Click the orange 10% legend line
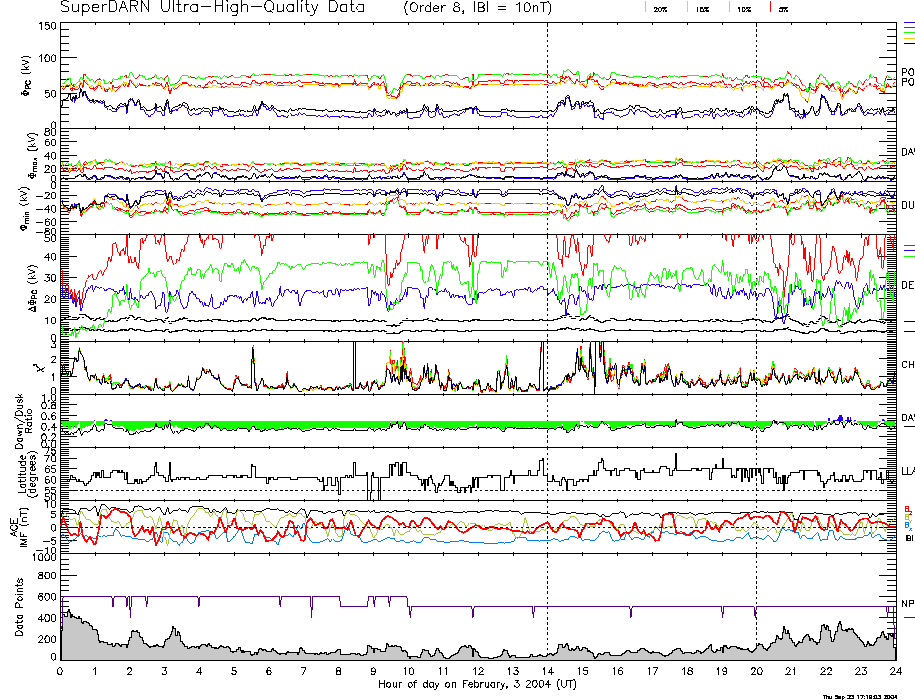Viewport: 915px width, 700px height. click(729, 8)
